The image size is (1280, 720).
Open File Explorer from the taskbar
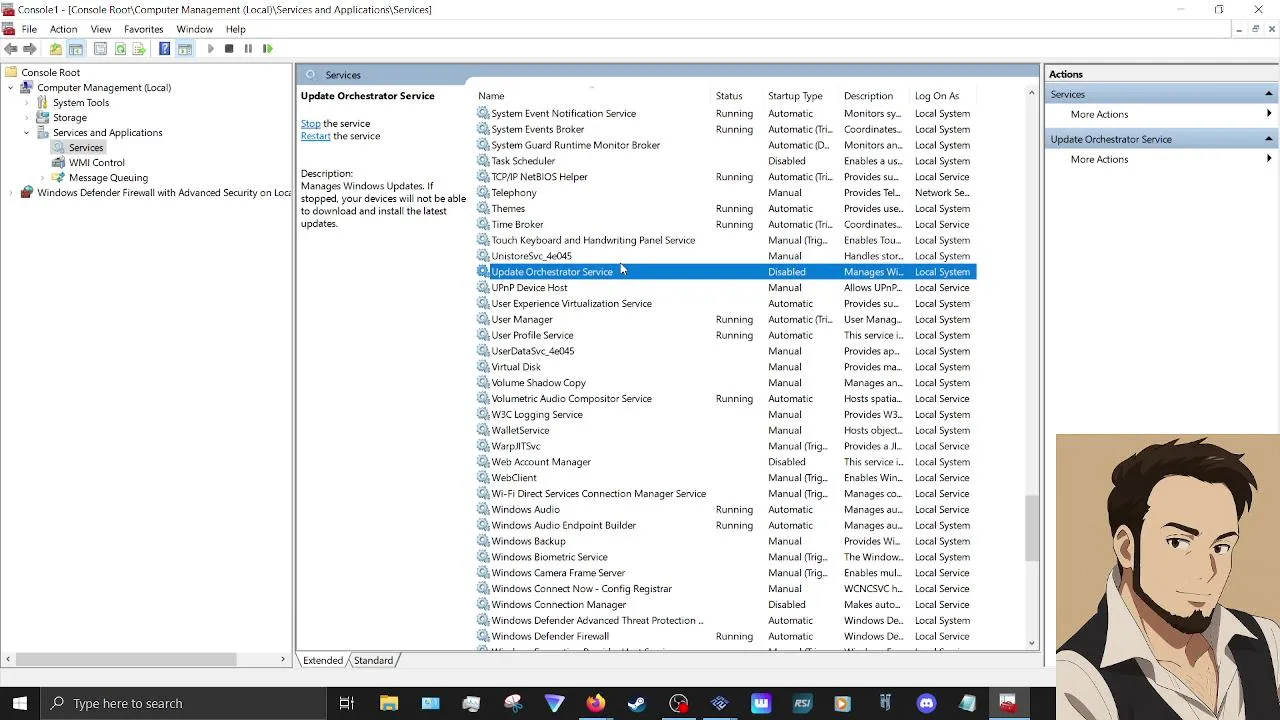(x=389, y=703)
